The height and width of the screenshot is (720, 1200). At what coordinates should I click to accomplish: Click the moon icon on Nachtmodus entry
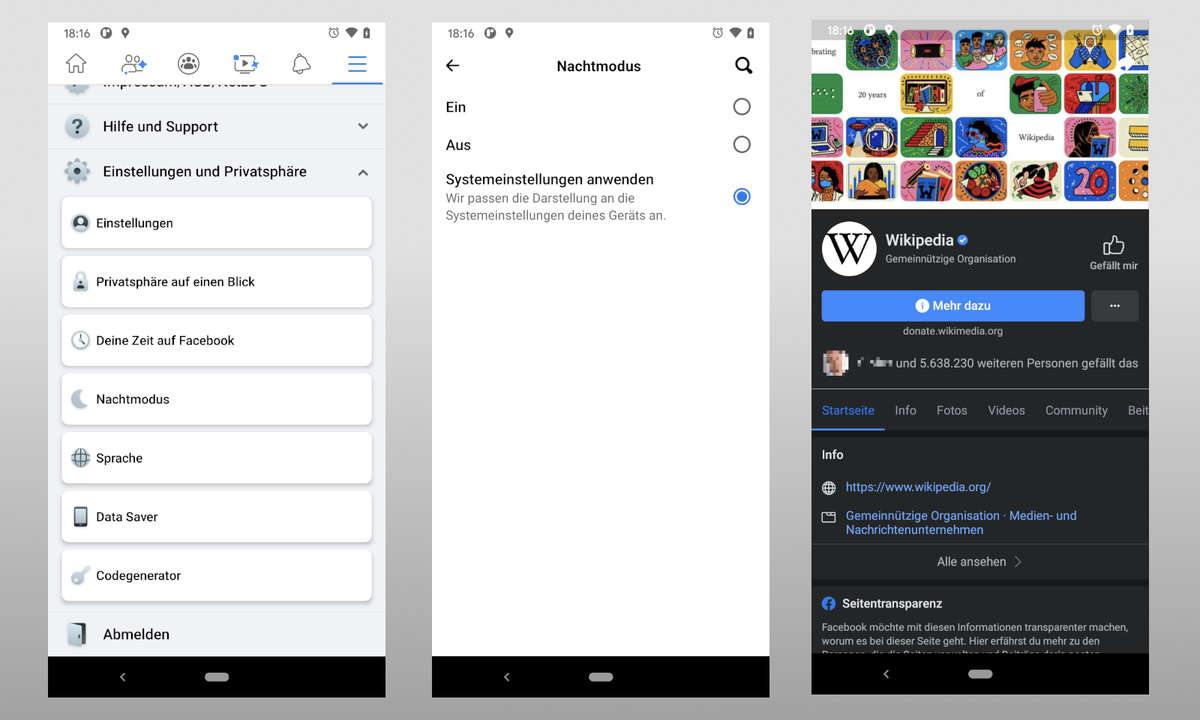(x=81, y=399)
